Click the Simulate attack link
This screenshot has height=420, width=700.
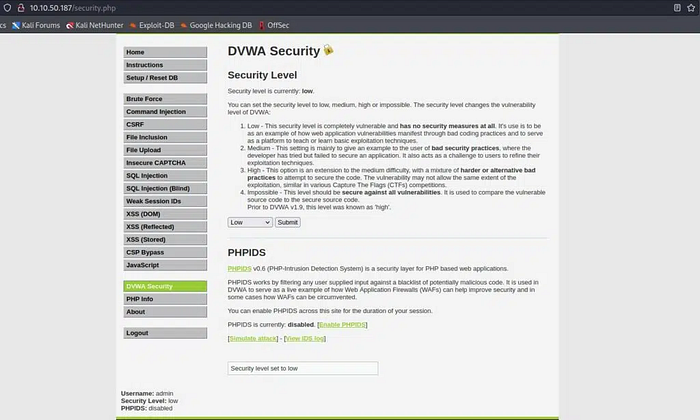[x=253, y=339]
